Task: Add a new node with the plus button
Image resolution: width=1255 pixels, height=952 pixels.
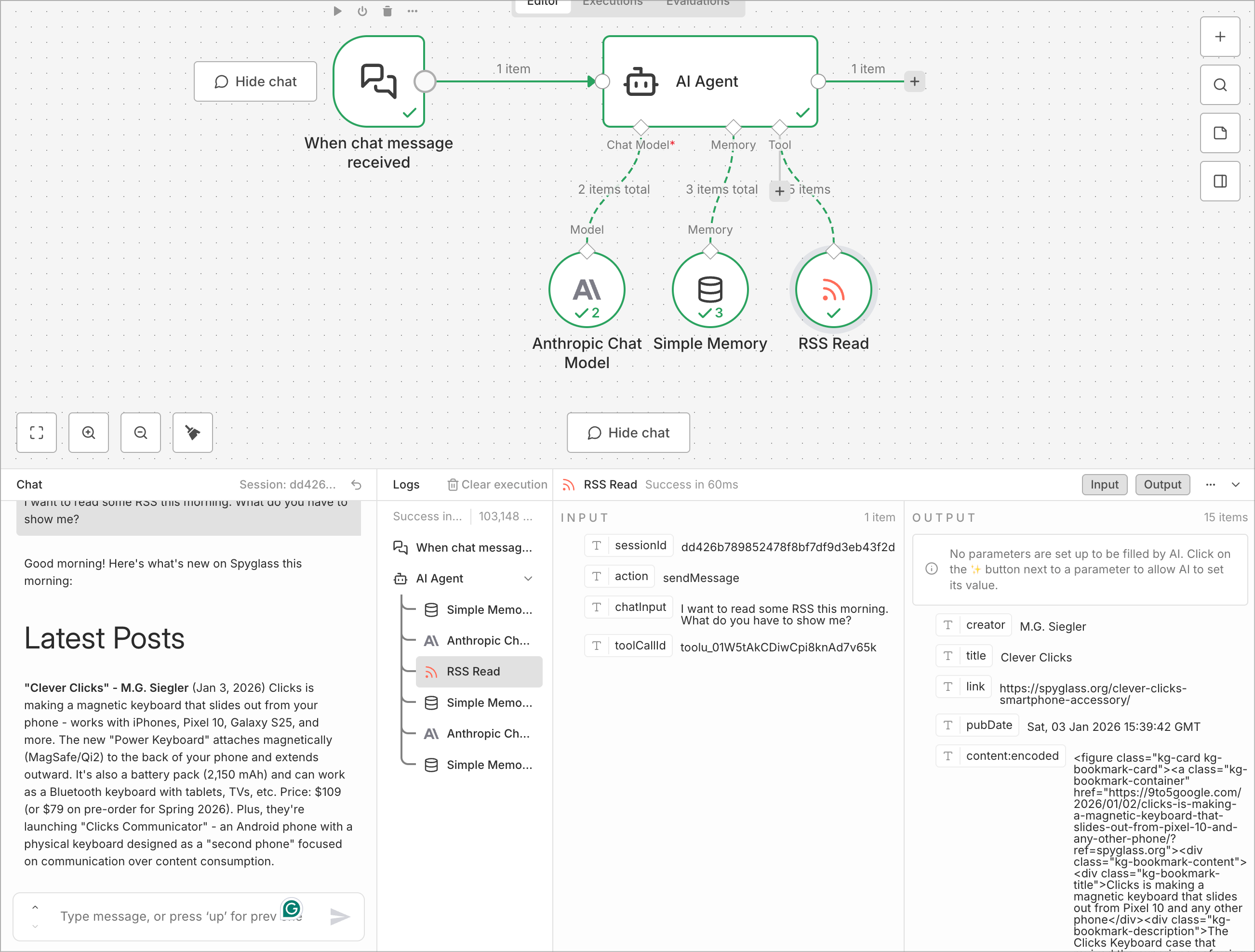Action: 1220,37
